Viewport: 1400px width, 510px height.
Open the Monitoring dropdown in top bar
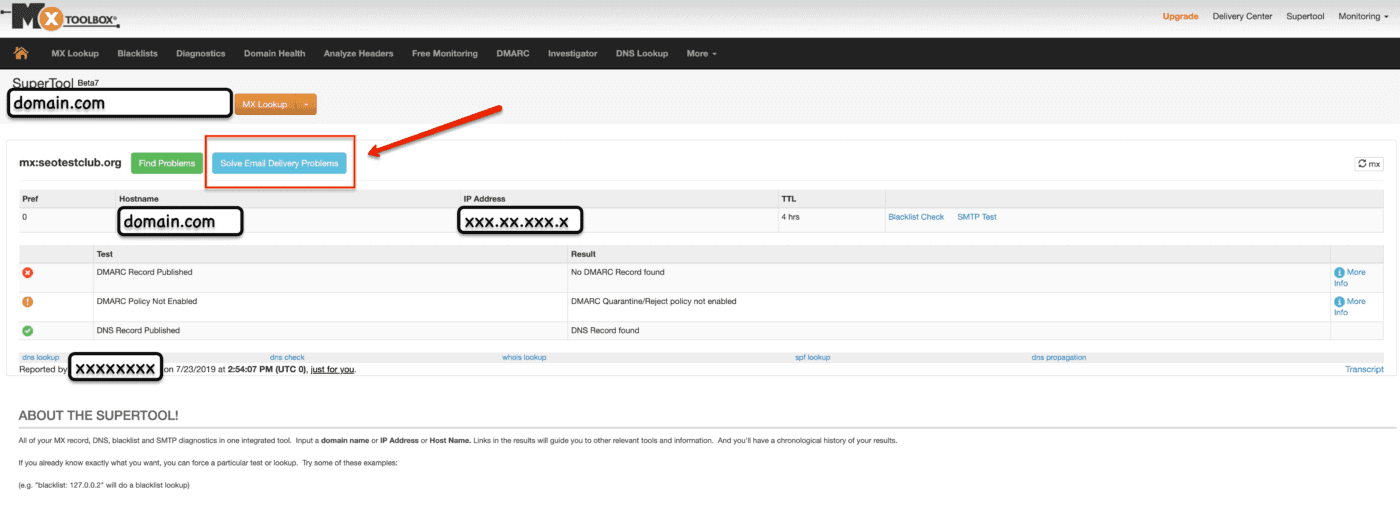point(1363,16)
